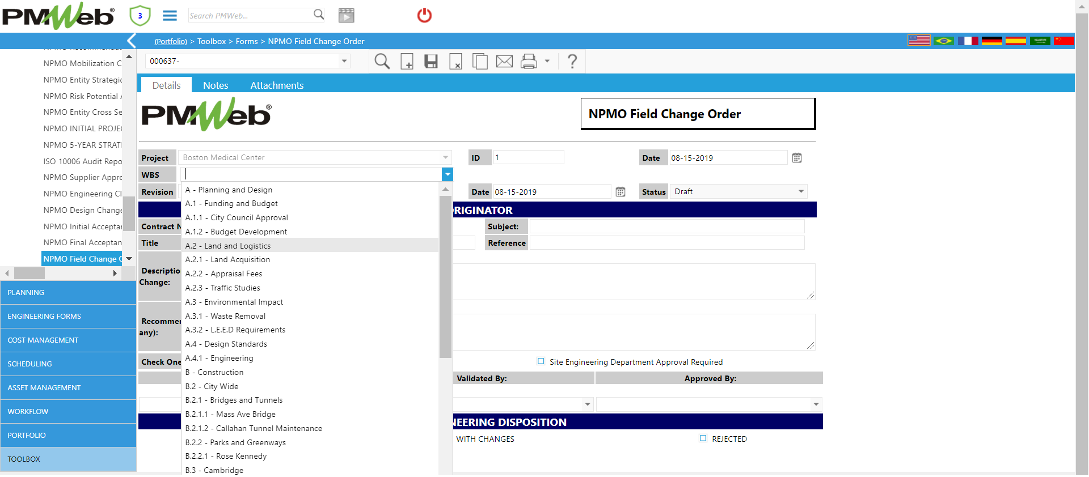1089x477 pixels.
Task: Open the TOOLBOX sidebar section
Action: 68,459
